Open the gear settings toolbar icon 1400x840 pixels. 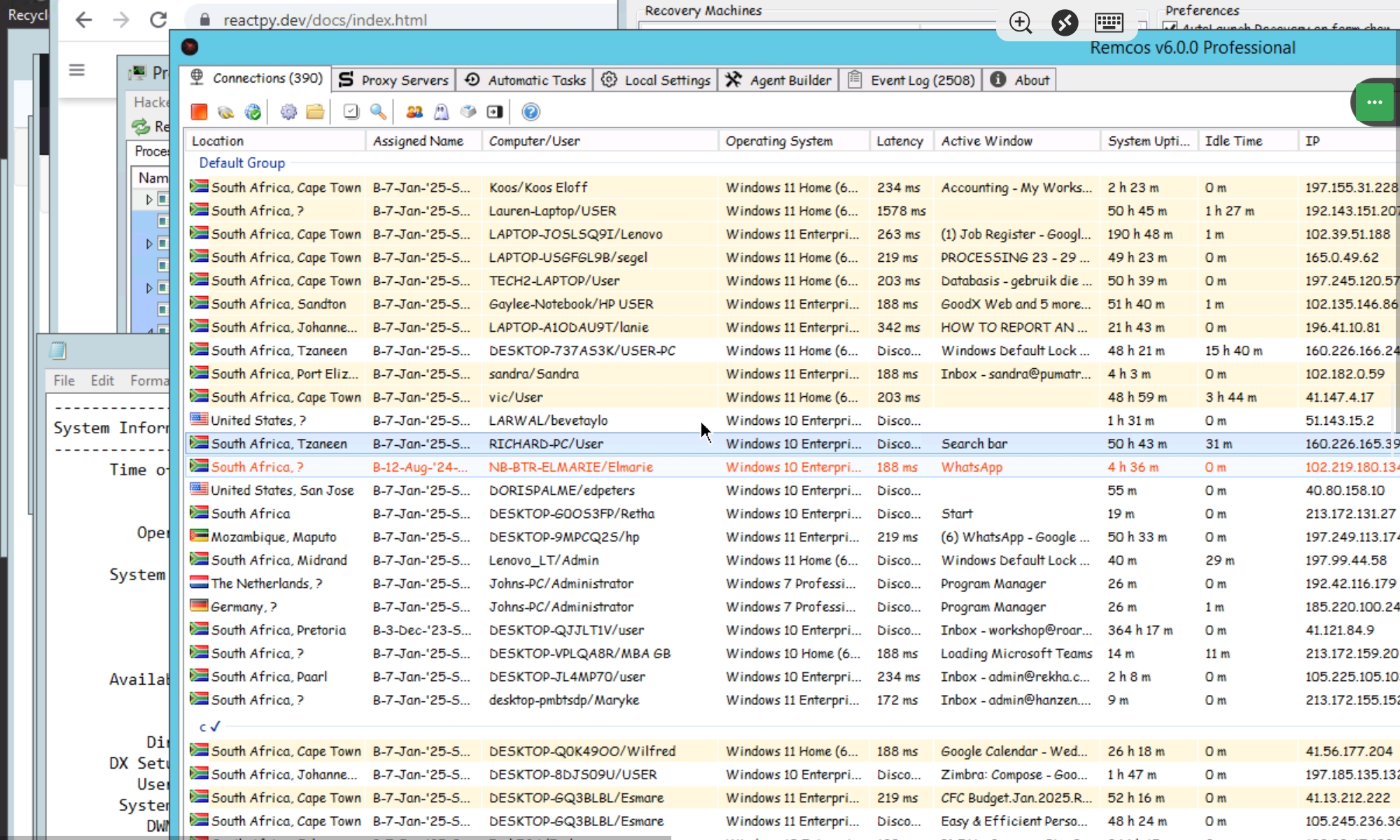pos(288,112)
